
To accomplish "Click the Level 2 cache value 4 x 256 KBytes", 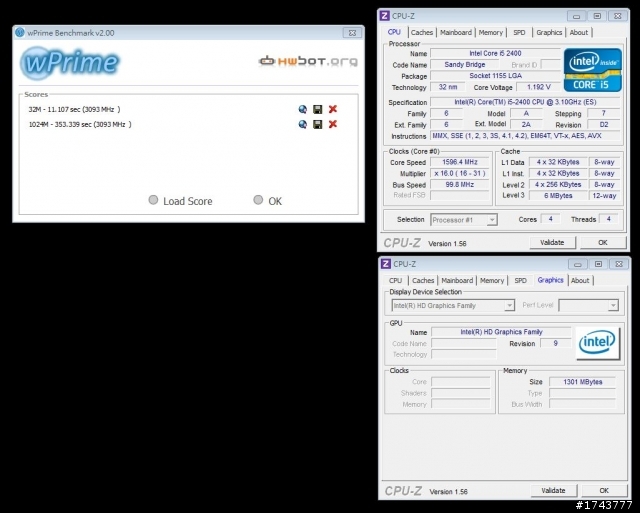I will [558, 184].
